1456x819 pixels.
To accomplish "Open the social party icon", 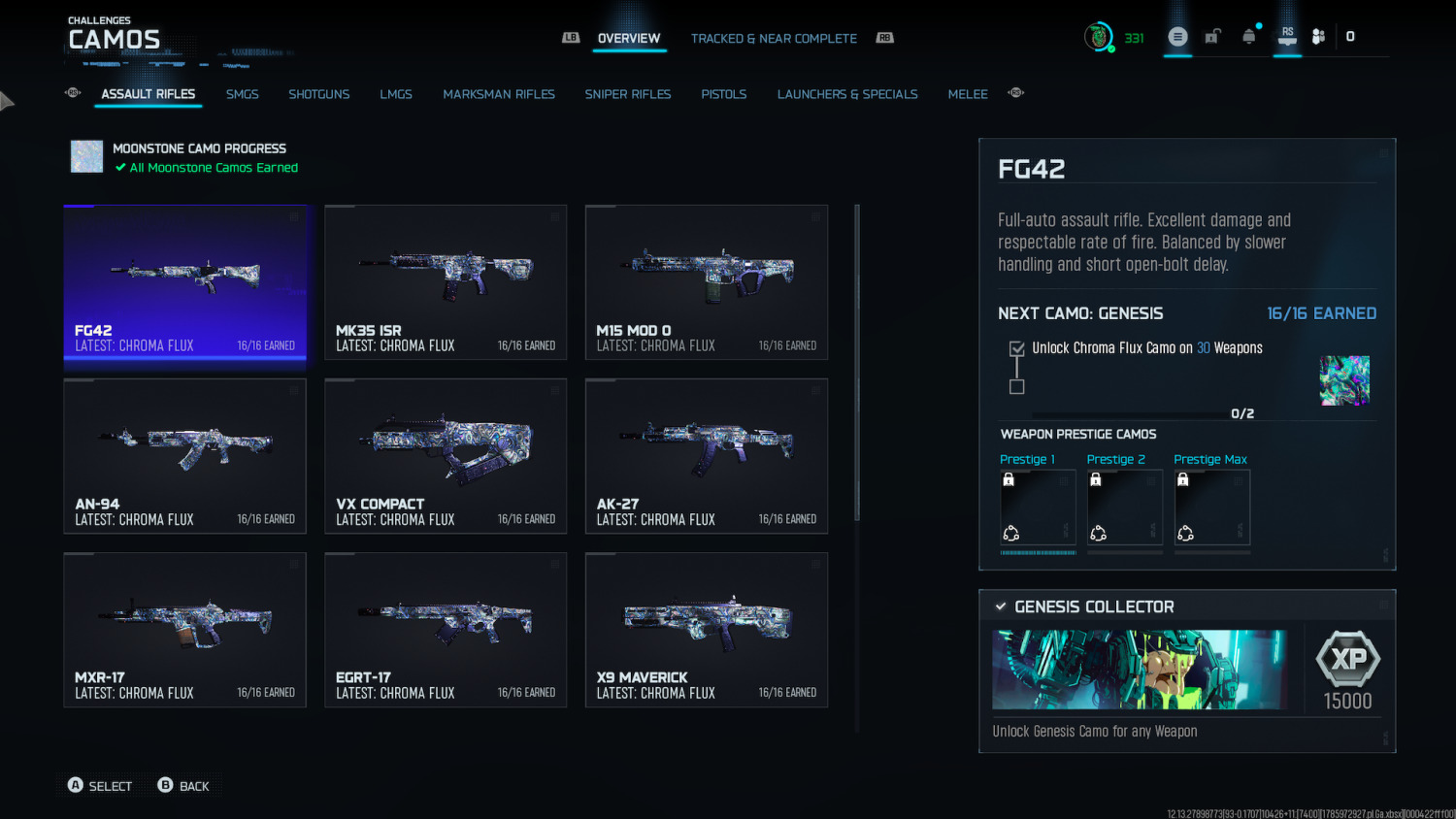I will [1318, 37].
